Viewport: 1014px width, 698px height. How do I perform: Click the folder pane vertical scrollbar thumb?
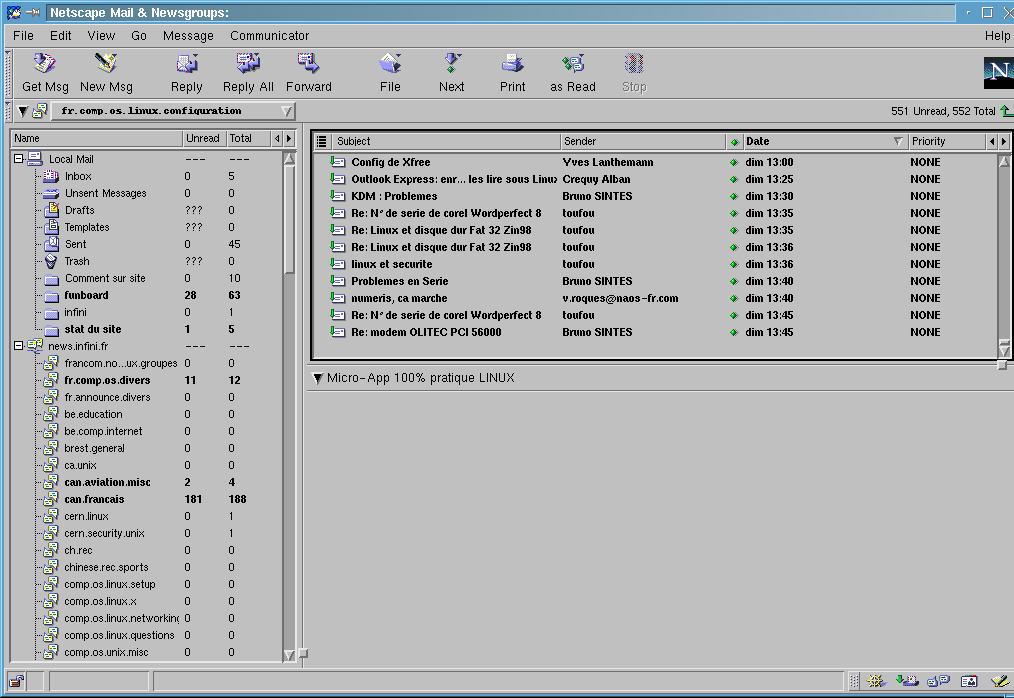tap(289, 220)
